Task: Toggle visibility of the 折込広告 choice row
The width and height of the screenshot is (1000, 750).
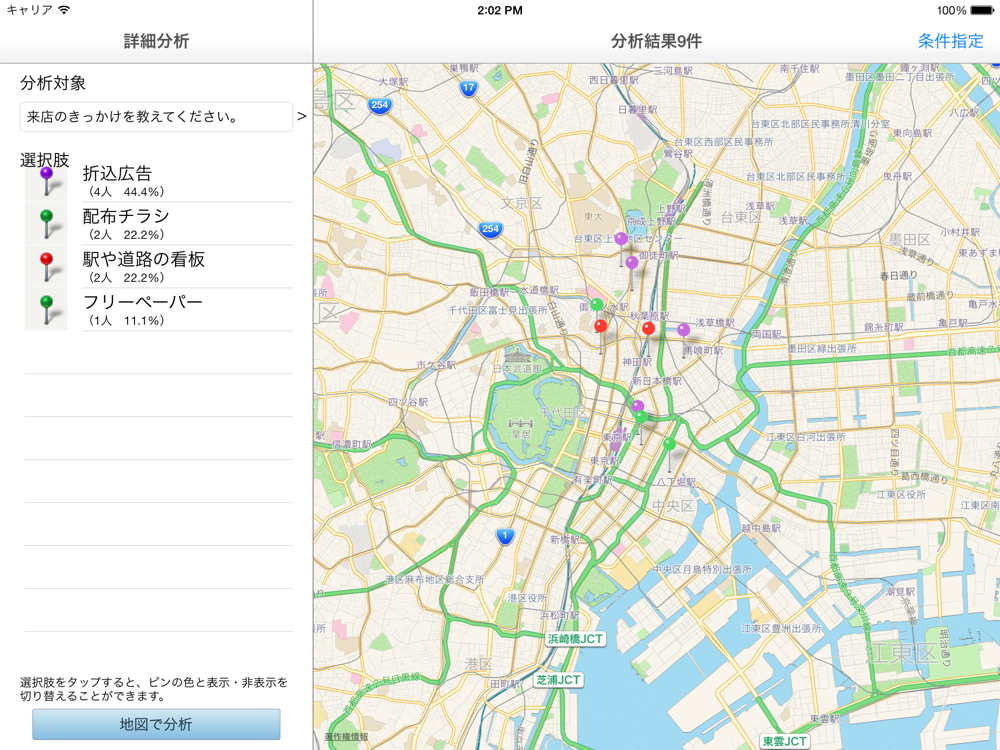Action: [x=180, y=181]
